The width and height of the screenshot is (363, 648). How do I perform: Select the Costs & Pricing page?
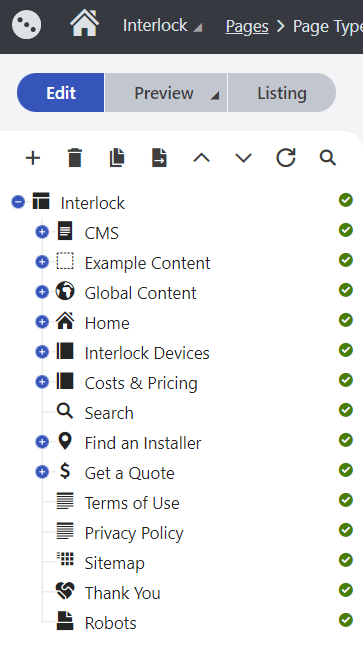(x=141, y=383)
